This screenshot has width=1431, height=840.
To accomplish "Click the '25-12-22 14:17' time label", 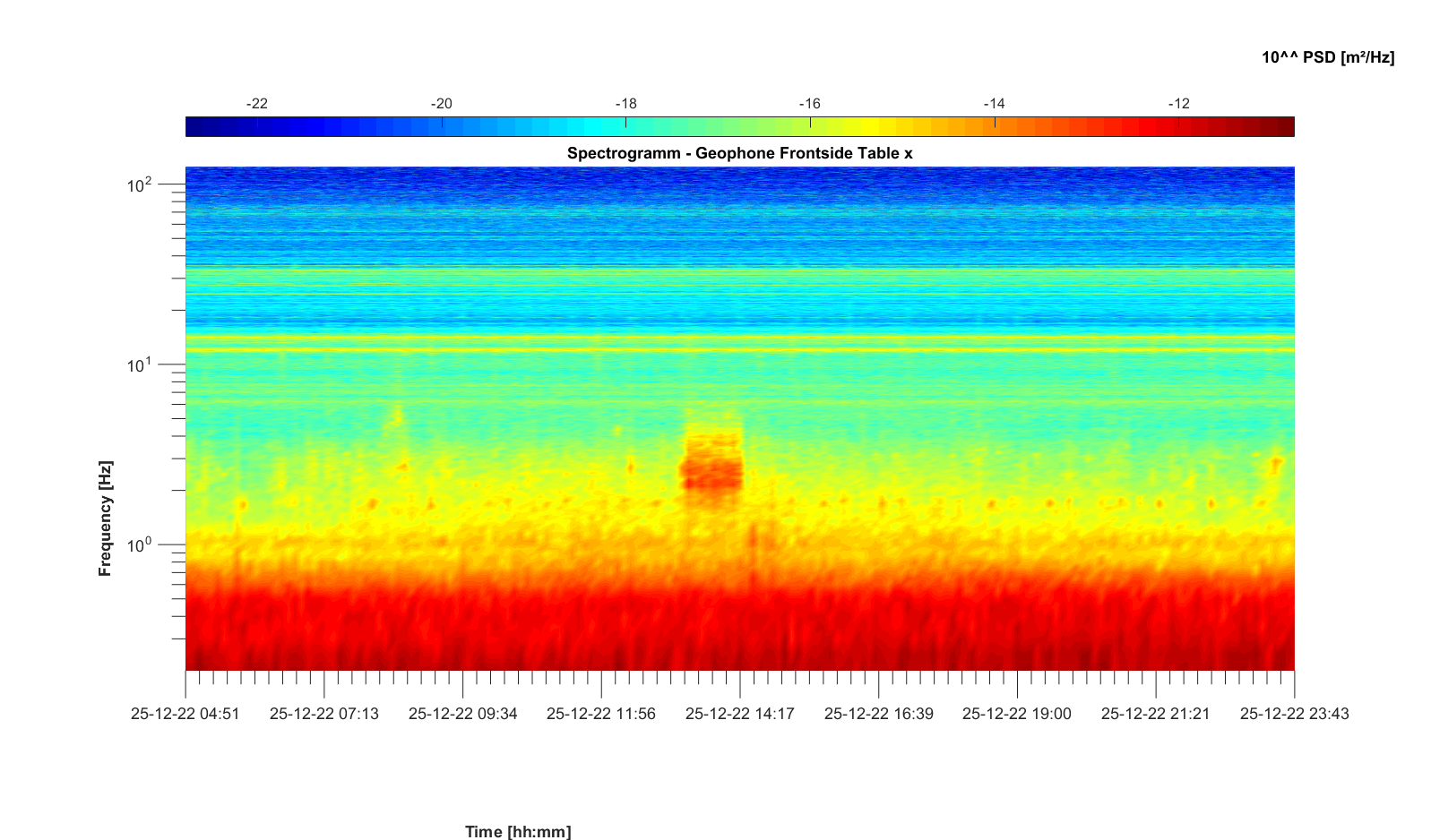I will click(x=739, y=714).
